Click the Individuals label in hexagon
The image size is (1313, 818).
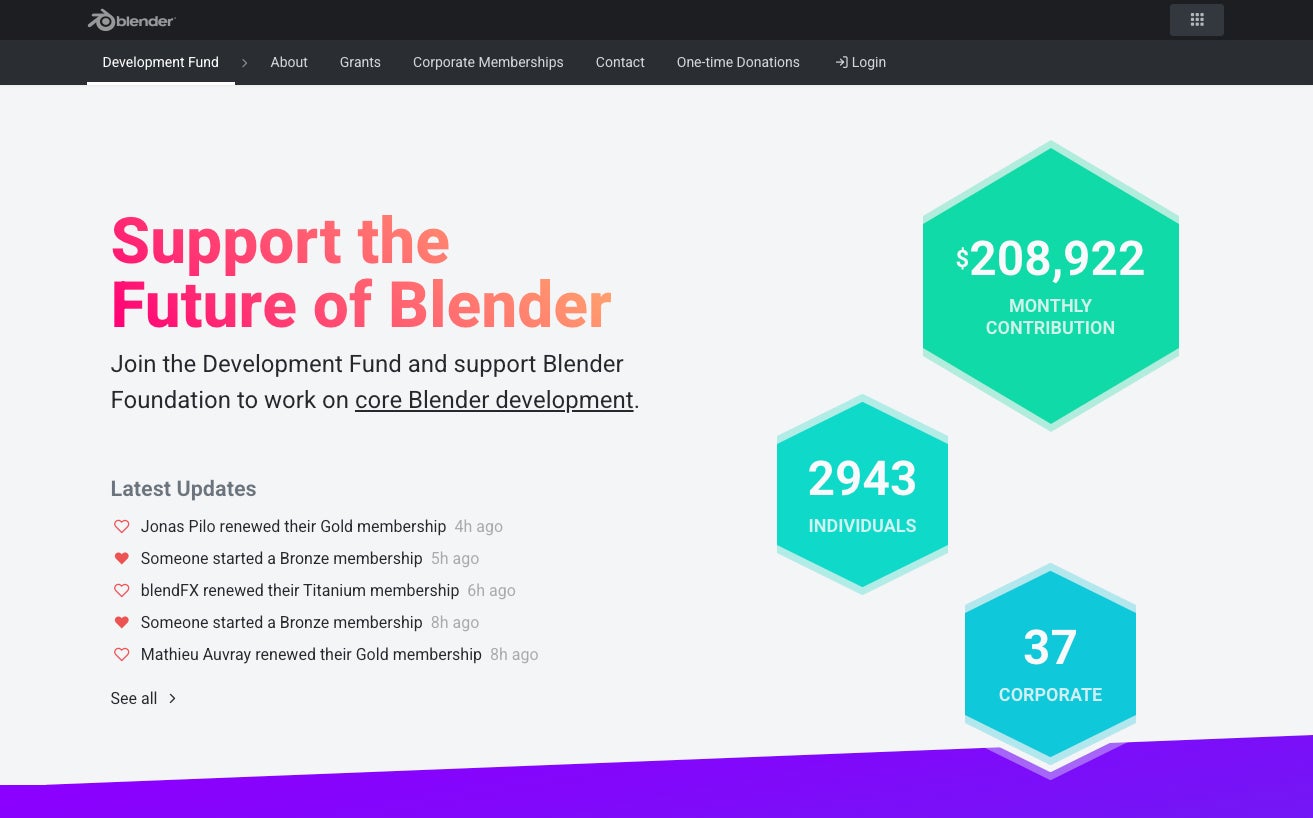click(862, 526)
